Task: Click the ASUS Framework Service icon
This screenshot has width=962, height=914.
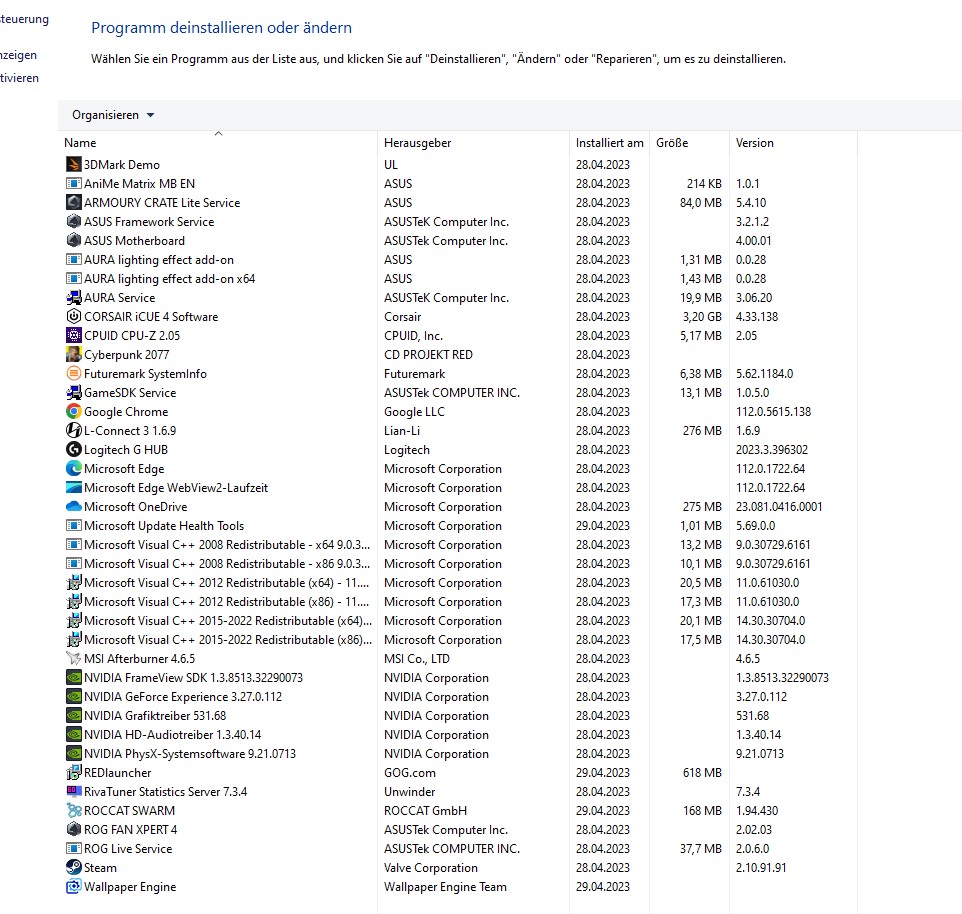Action: click(74, 221)
